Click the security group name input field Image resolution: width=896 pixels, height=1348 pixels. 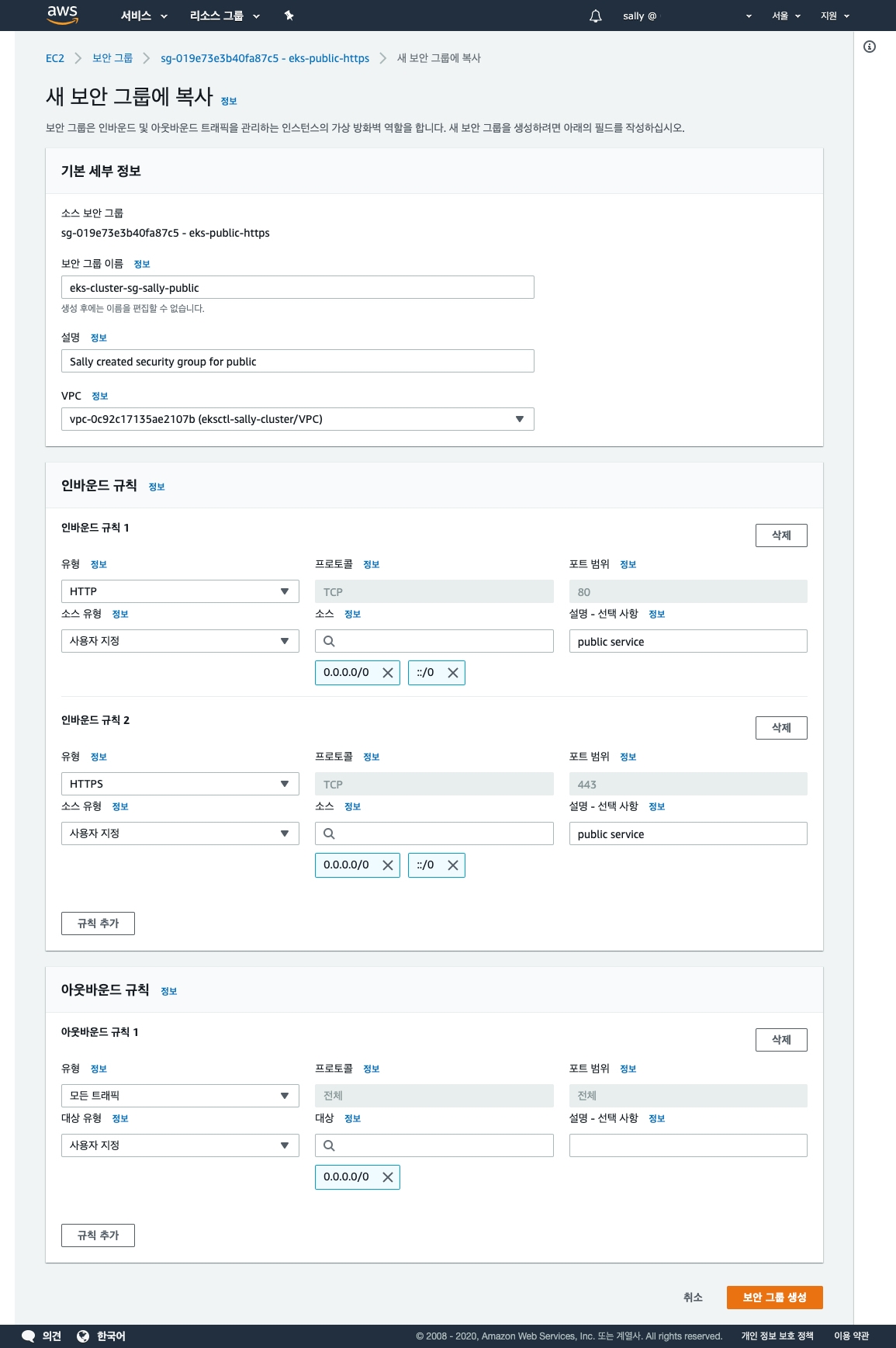point(297,287)
